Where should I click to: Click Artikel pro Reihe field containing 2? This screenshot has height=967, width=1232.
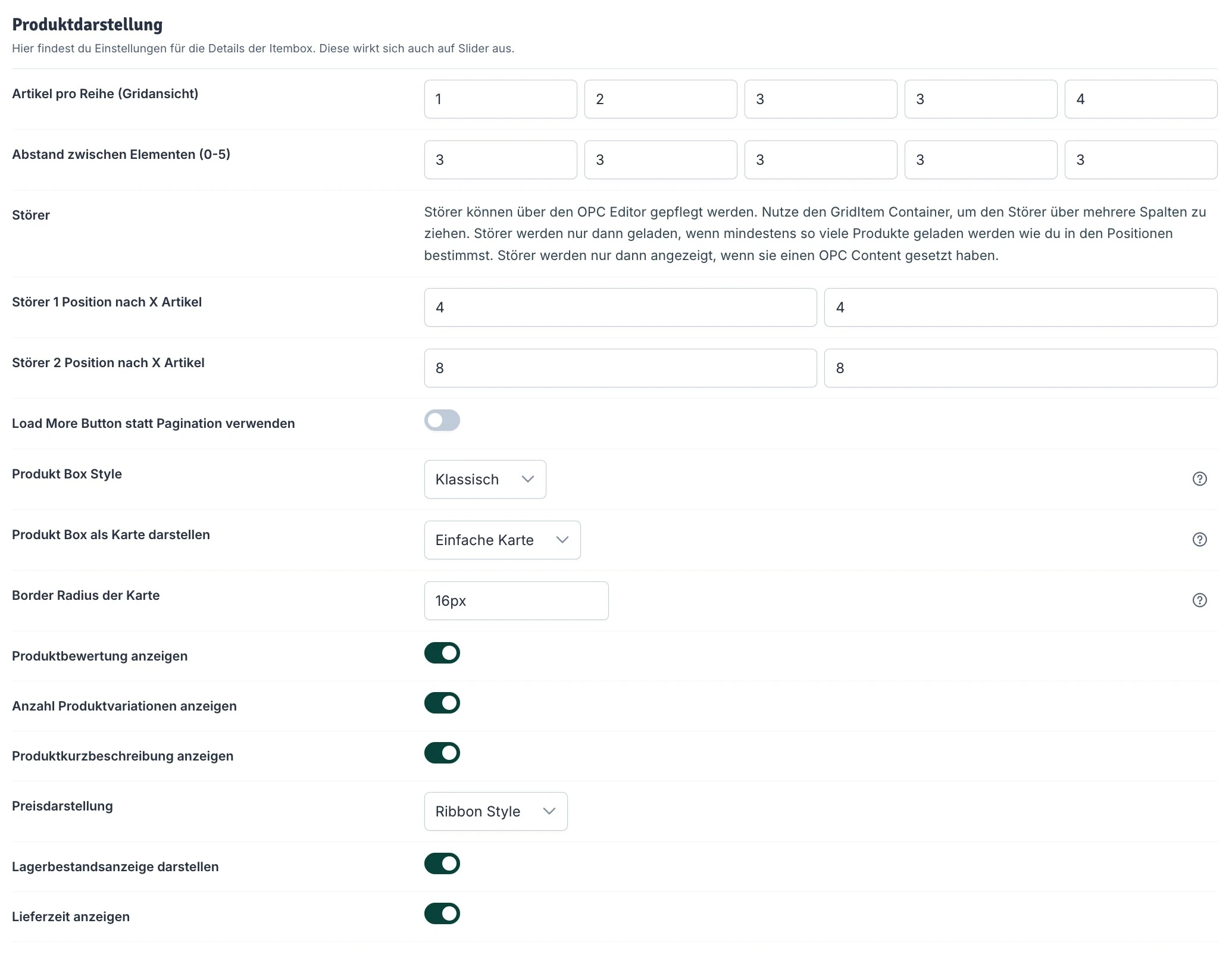coord(660,99)
